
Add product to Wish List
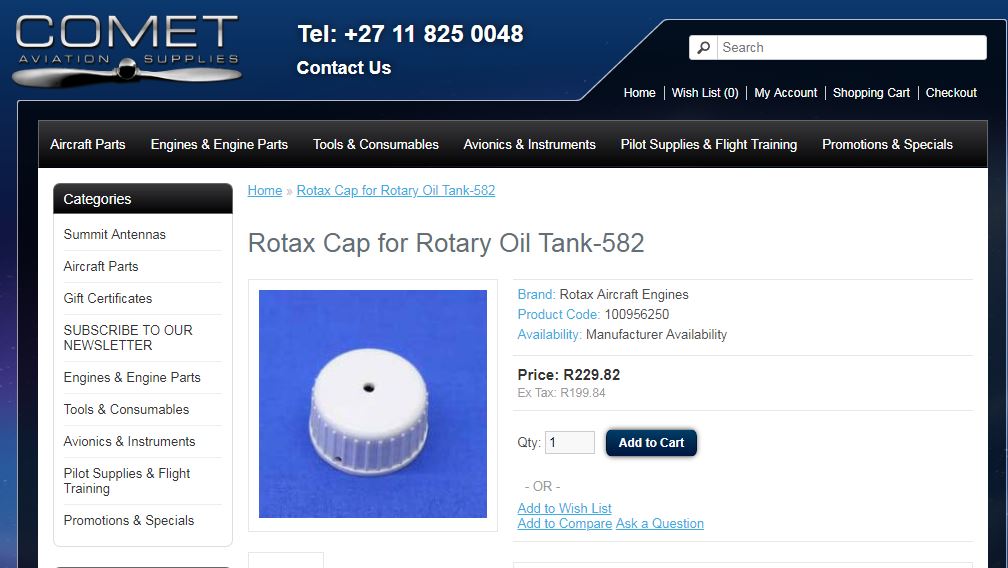pyautogui.click(x=564, y=508)
